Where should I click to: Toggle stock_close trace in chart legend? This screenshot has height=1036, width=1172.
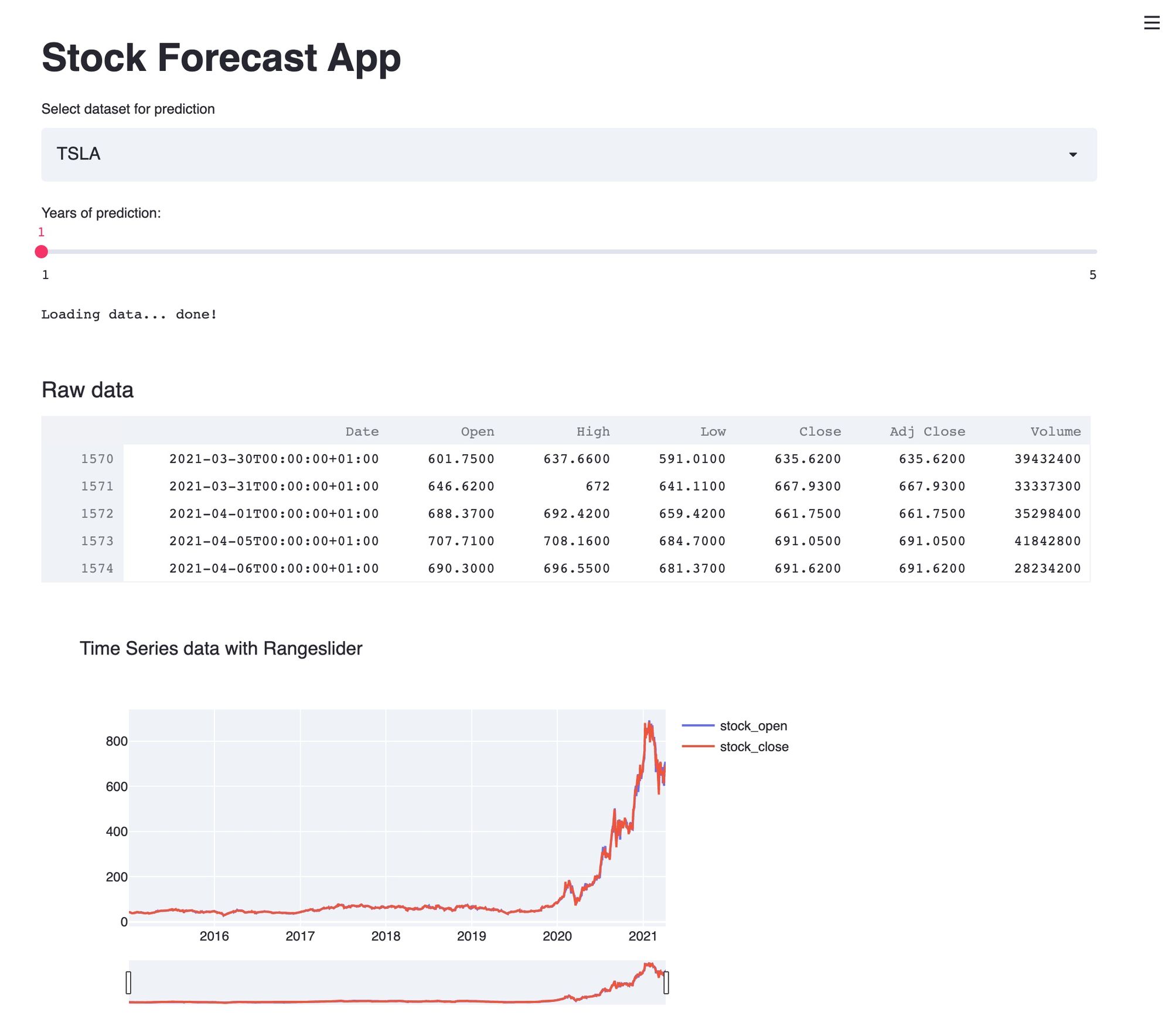[x=754, y=747]
